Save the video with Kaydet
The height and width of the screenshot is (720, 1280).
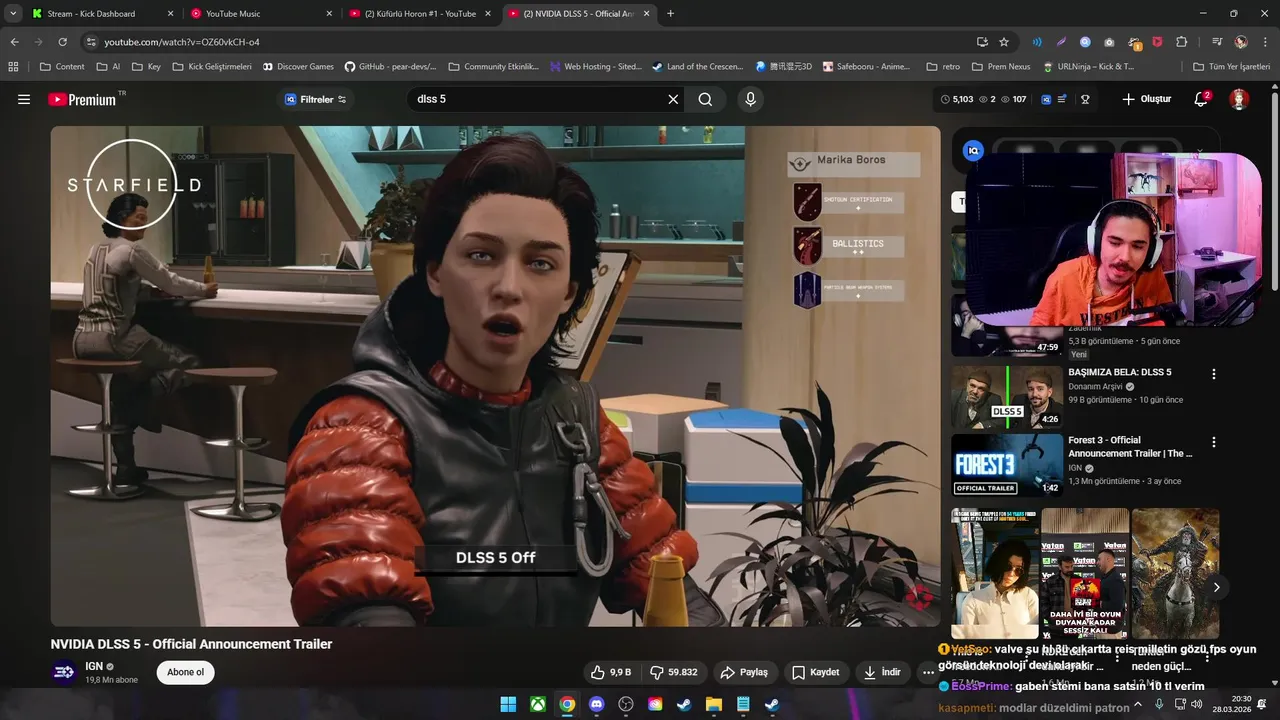click(x=816, y=672)
